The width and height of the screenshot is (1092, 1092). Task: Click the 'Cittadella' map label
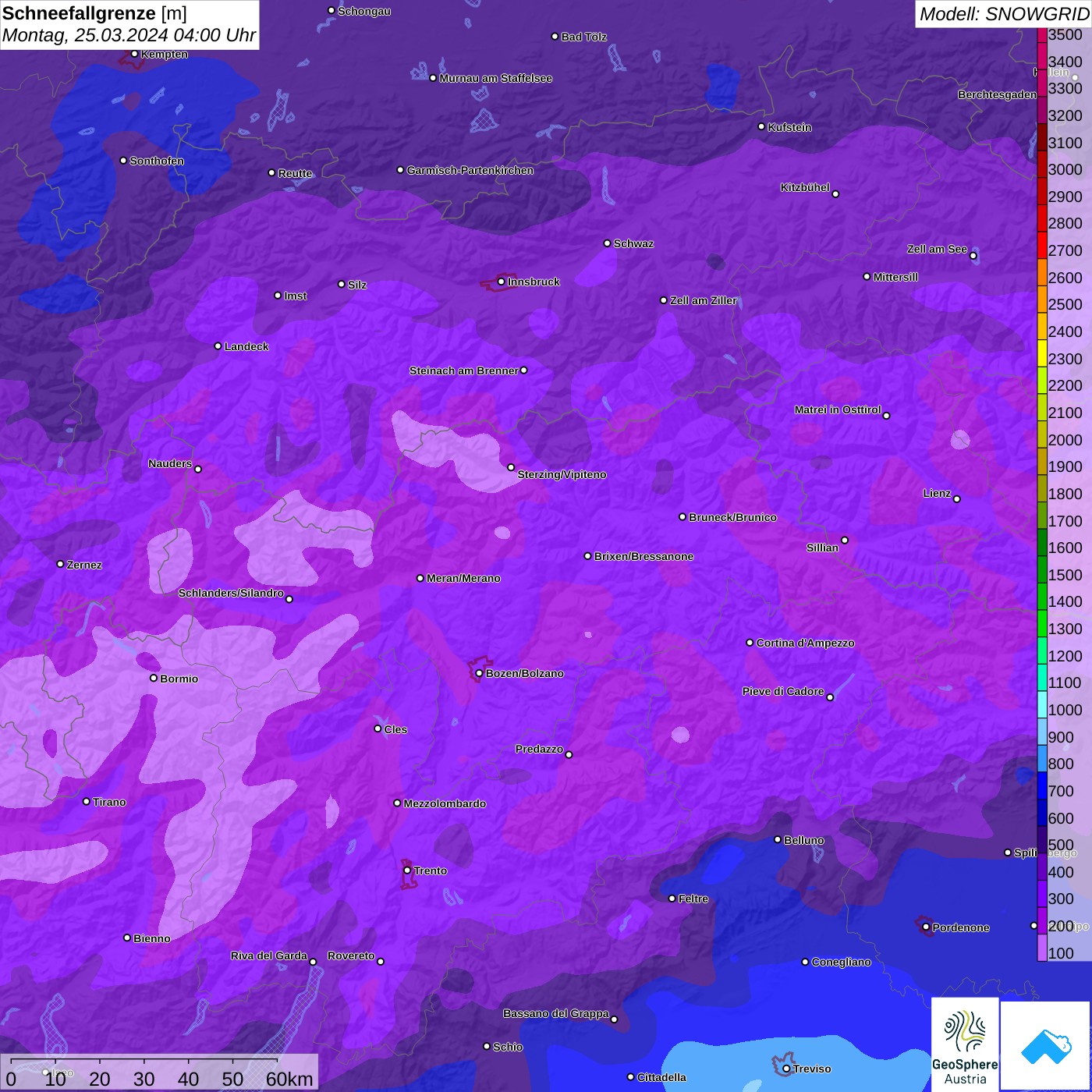pos(662,1078)
